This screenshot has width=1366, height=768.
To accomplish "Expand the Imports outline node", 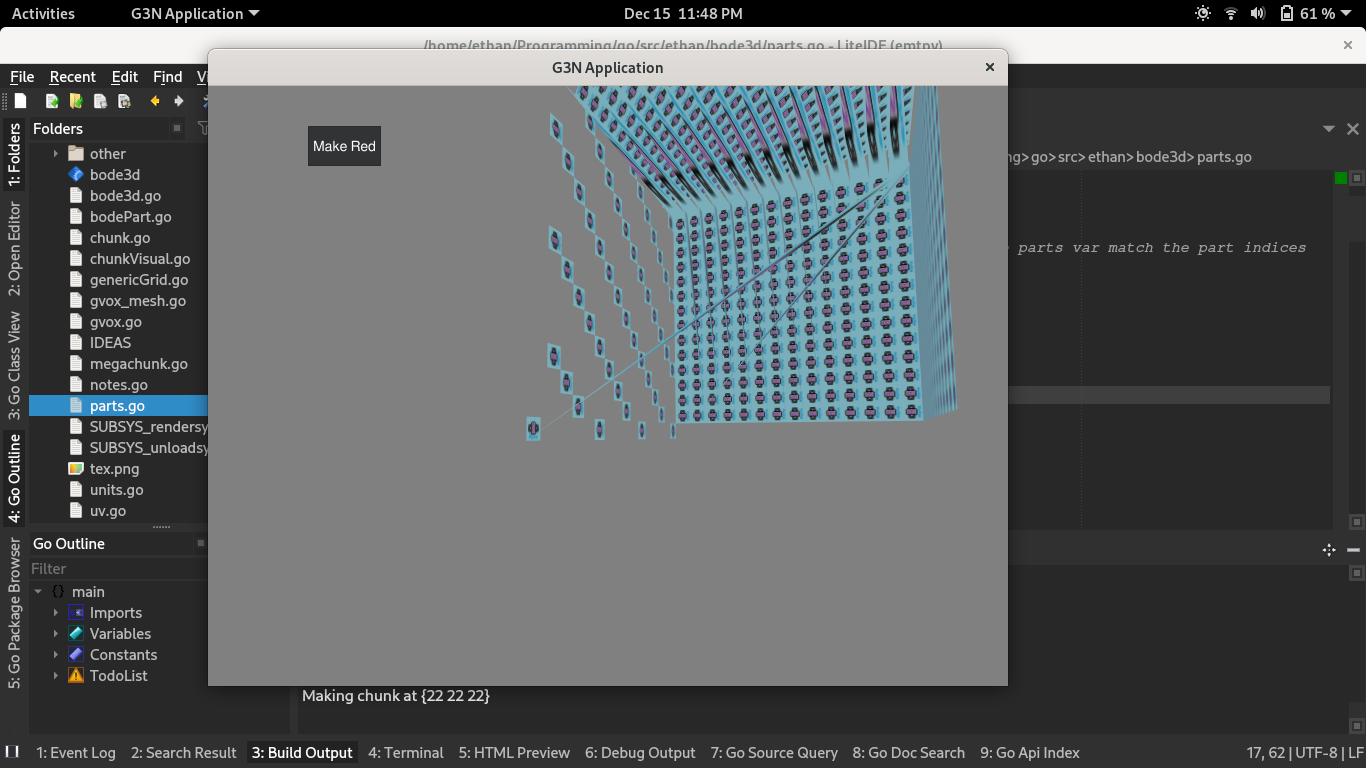I will [56, 613].
